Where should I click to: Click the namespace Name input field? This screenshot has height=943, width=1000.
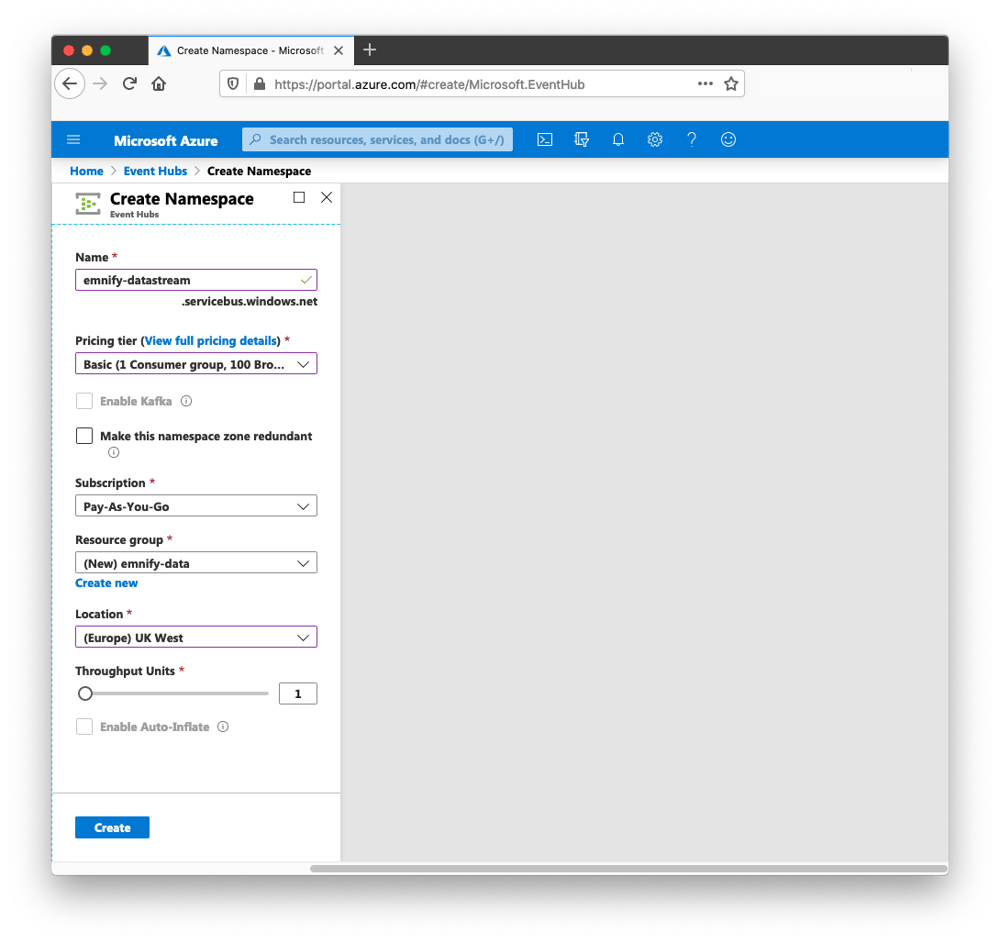pyautogui.click(x=196, y=280)
